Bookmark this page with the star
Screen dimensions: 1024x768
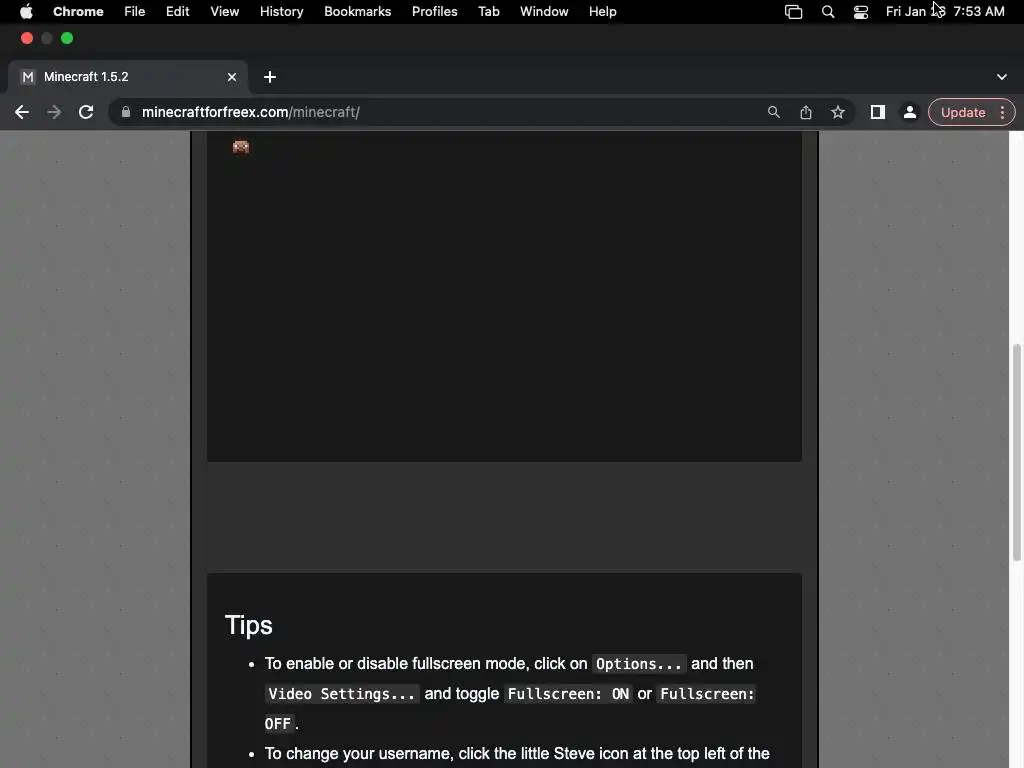click(x=838, y=112)
